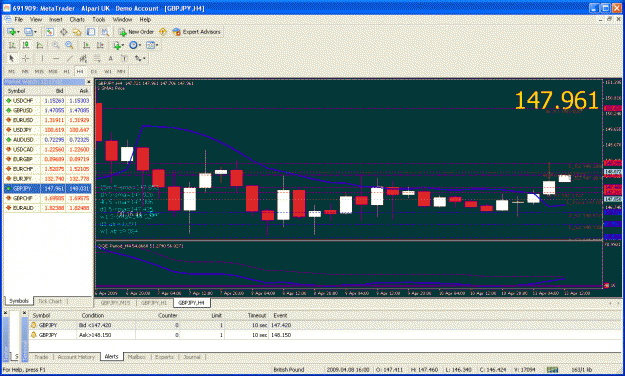This screenshot has height=376, width=625.
Task: Select the Crosshair tool
Action: click(x=26, y=59)
